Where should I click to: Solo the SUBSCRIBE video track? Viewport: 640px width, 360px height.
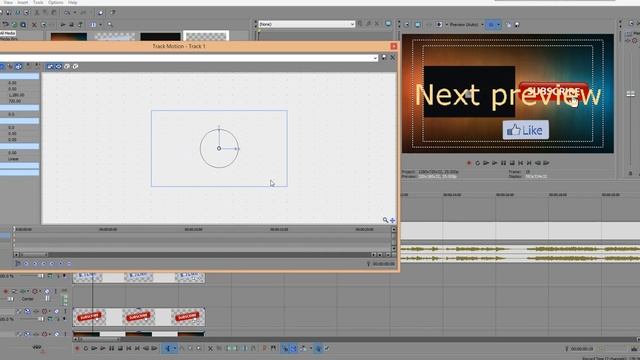(65, 311)
